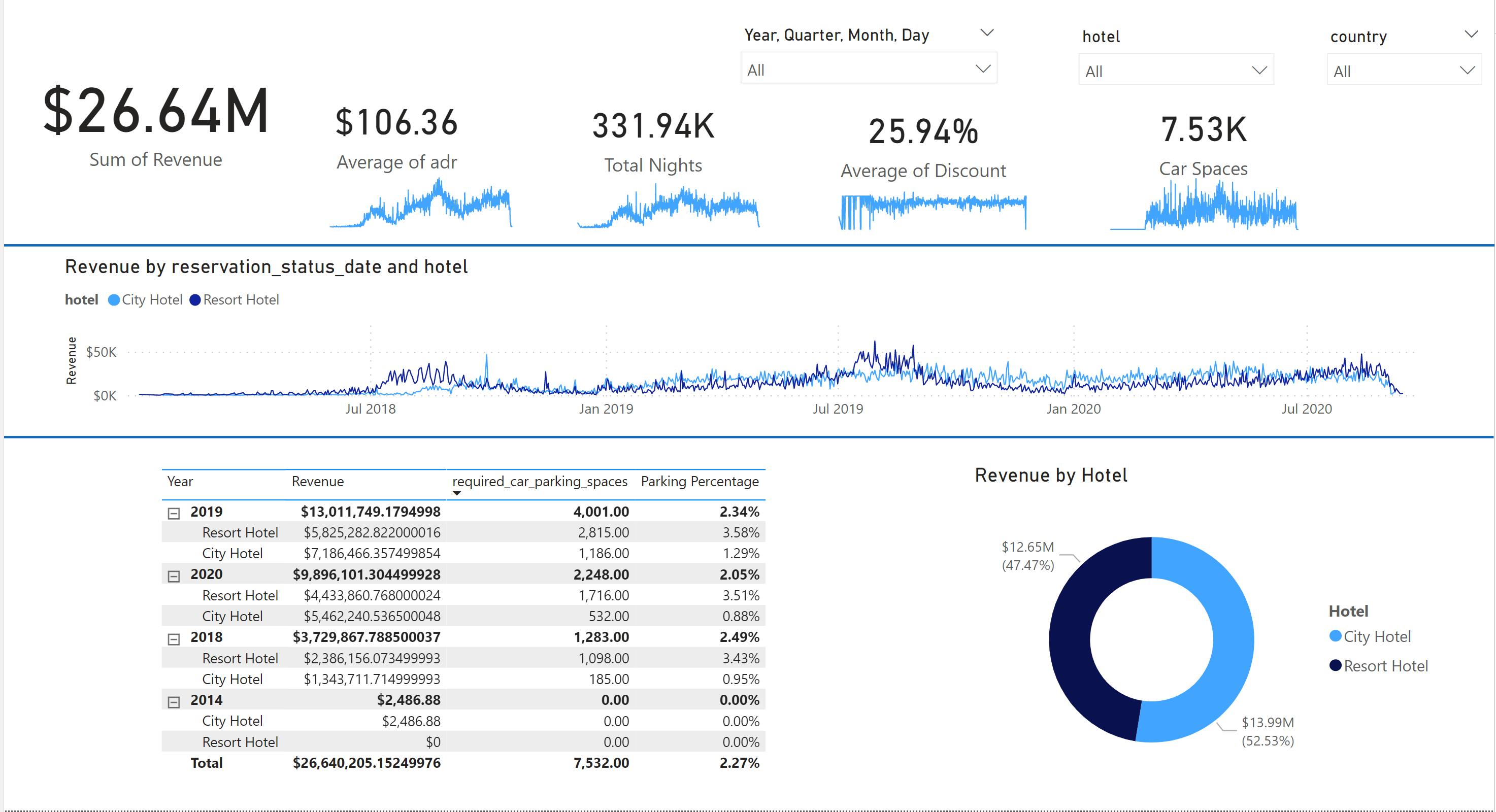Click the chevron beside Year, Quarter, Month, Day
The height and width of the screenshot is (812, 1496).
987,33
